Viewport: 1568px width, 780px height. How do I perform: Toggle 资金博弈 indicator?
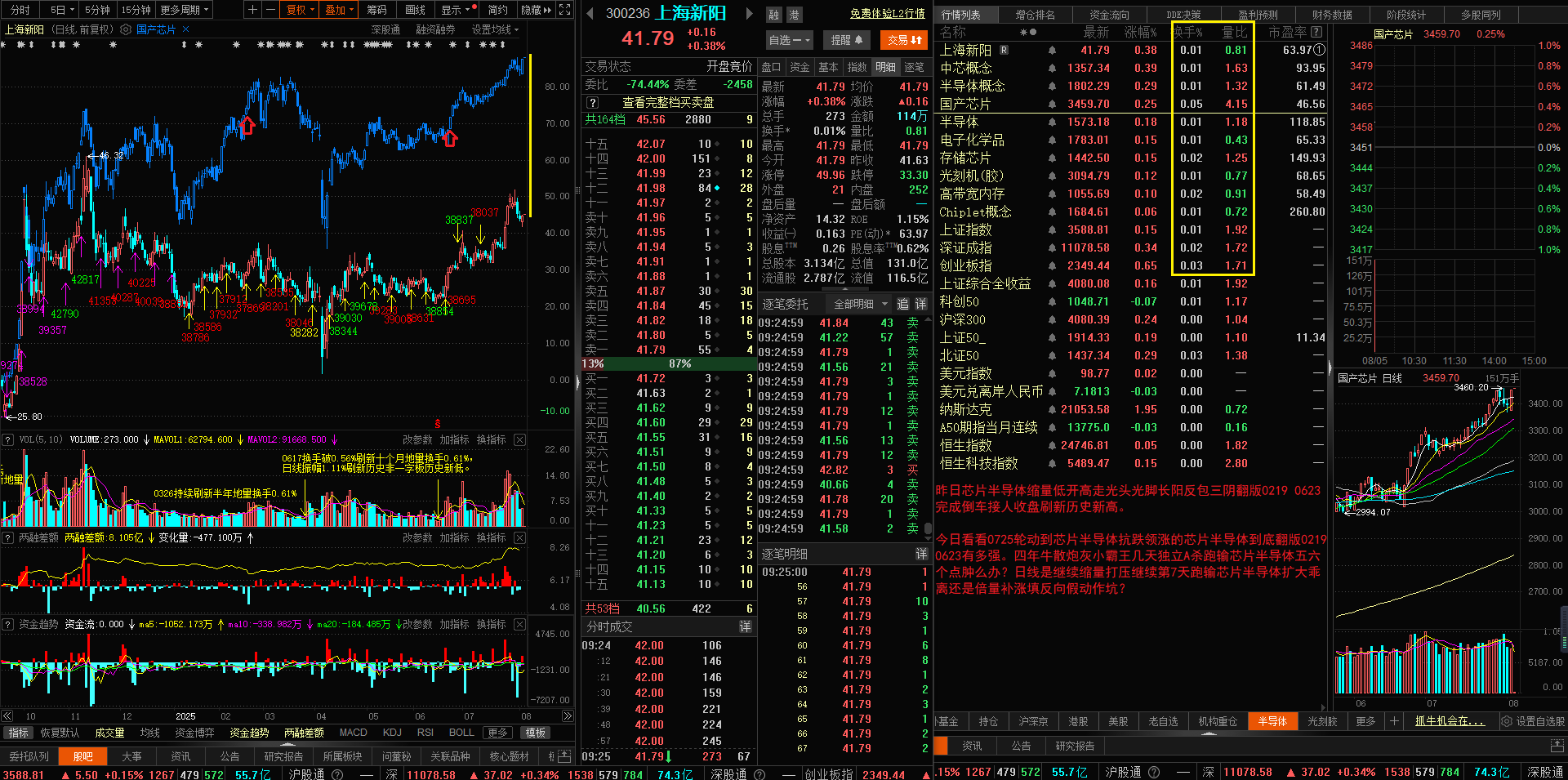(x=194, y=733)
